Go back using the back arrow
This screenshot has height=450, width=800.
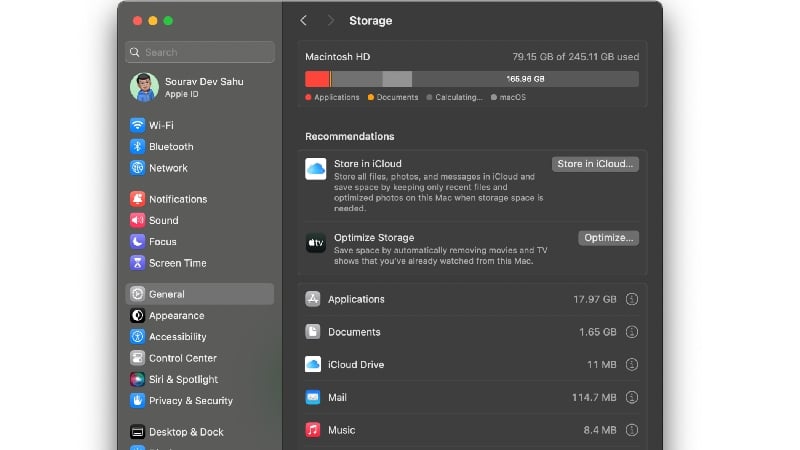[304, 20]
